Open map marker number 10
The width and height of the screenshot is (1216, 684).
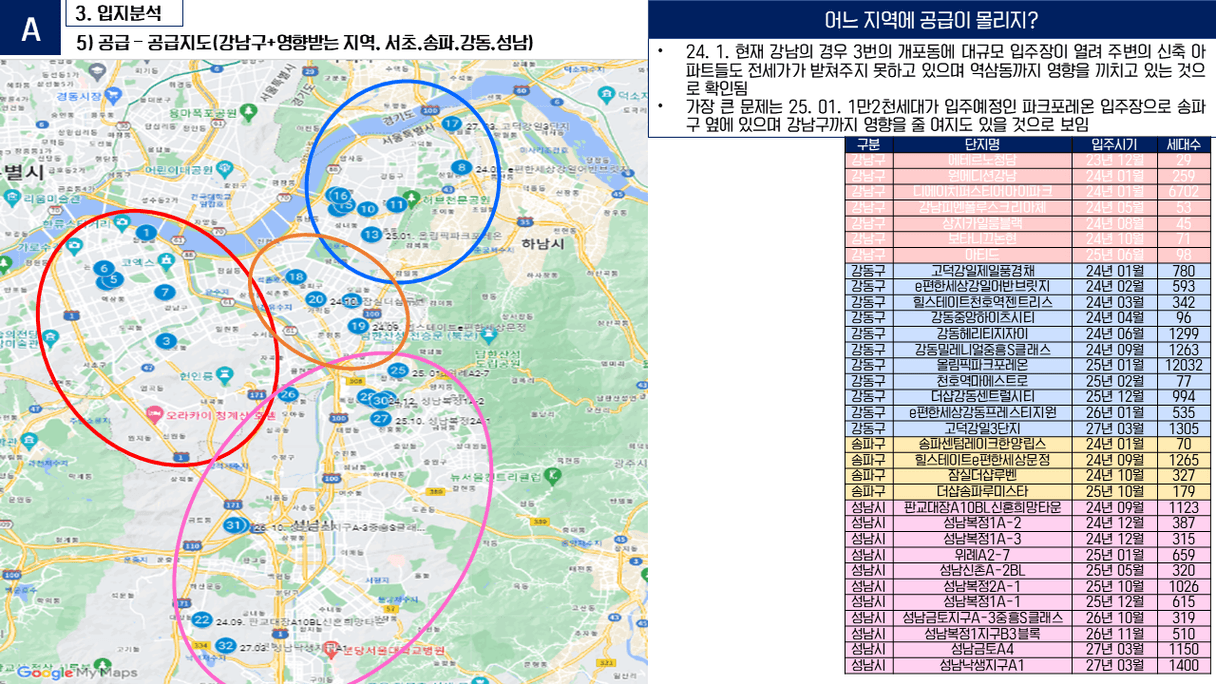[x=368, y=209]
